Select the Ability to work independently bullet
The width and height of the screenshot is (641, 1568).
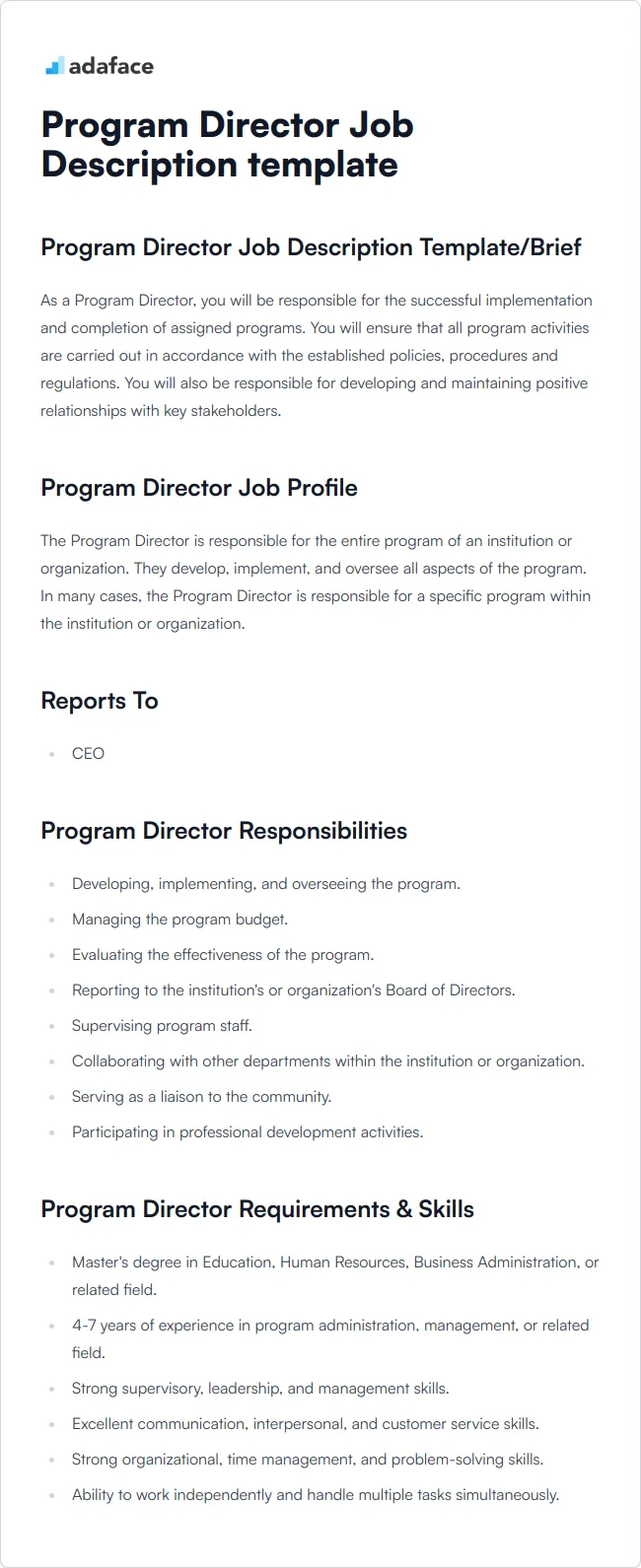point(316,1495)
